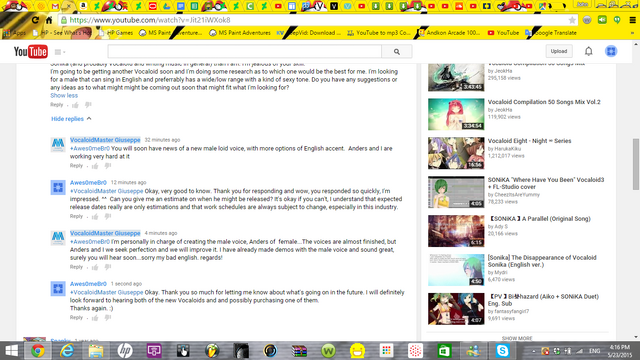640x360 pixels.
Task: Click the Upload button
Action: point(559,51)
